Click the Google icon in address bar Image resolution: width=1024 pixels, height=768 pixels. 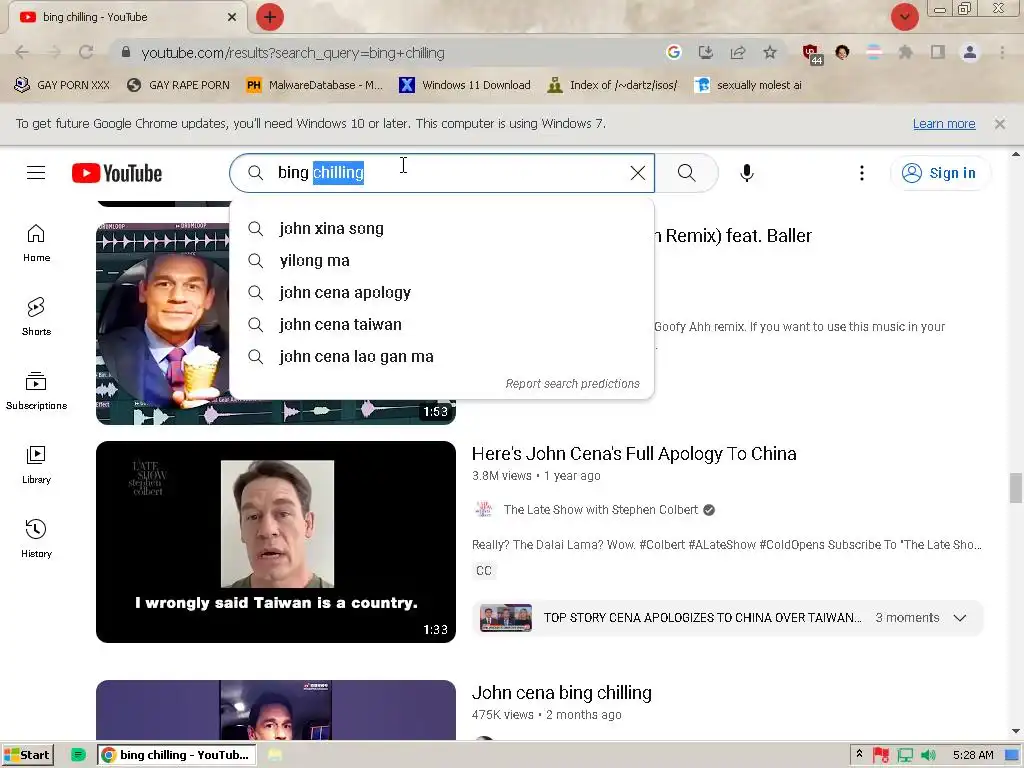click(x=673, y=52)
